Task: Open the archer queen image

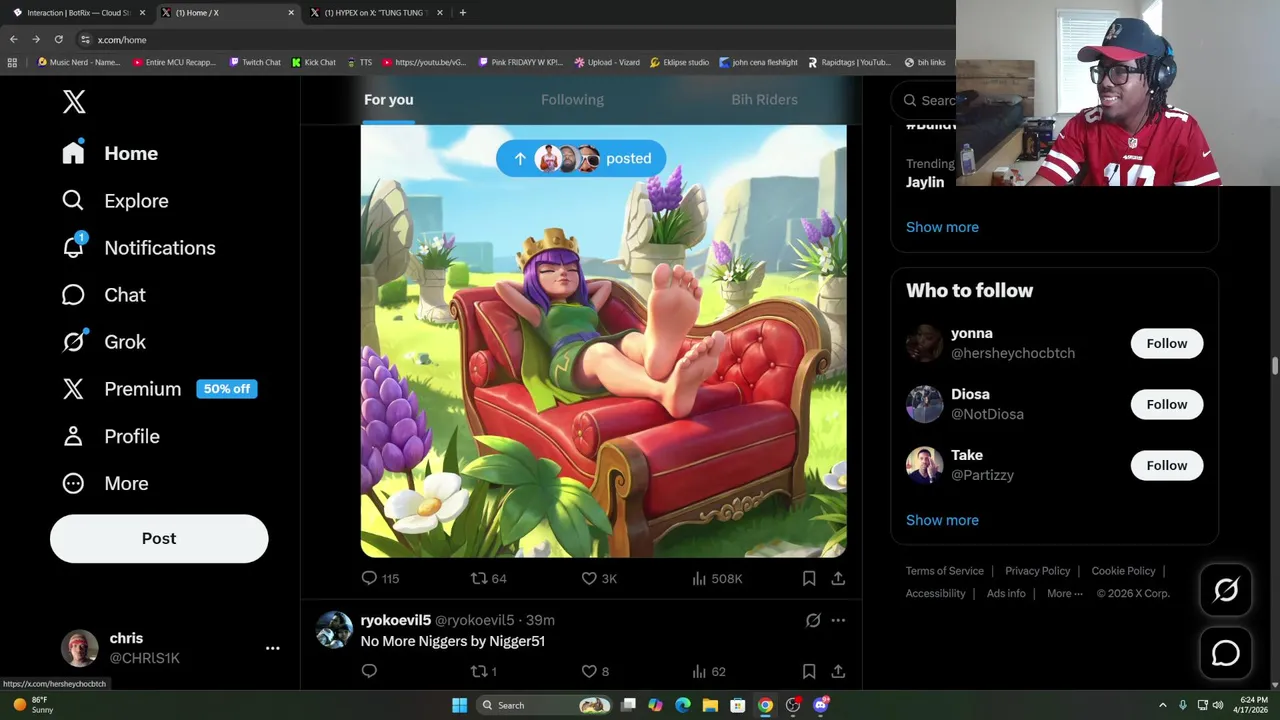Action: pos(603,341)
